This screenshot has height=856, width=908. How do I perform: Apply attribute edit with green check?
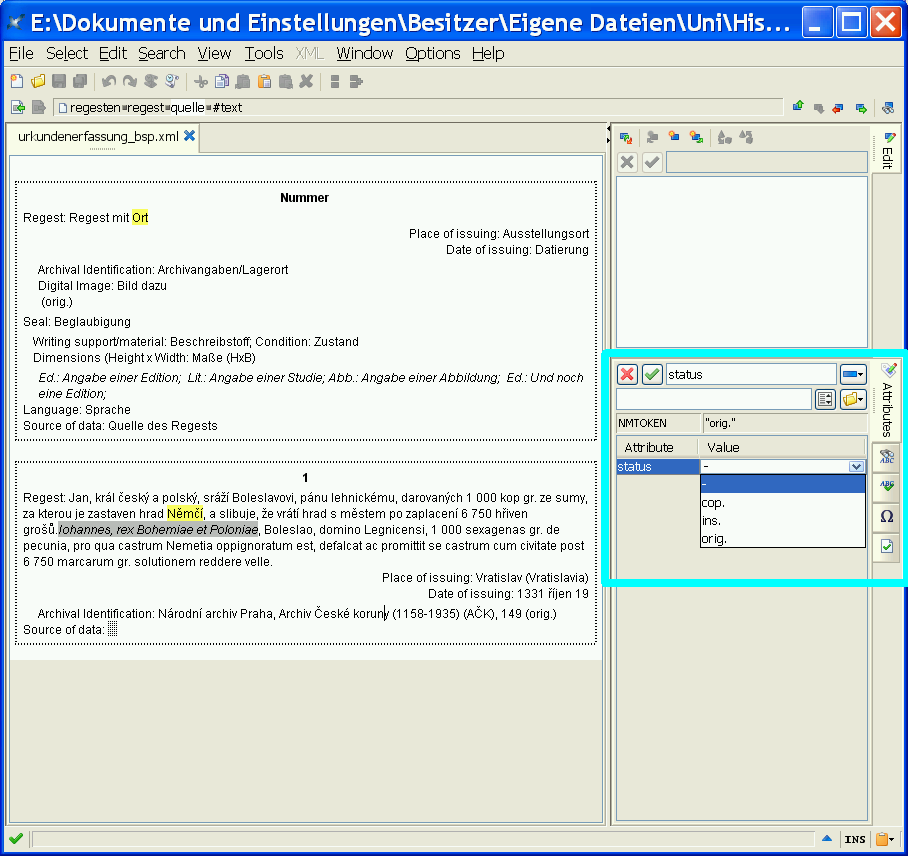652,374
